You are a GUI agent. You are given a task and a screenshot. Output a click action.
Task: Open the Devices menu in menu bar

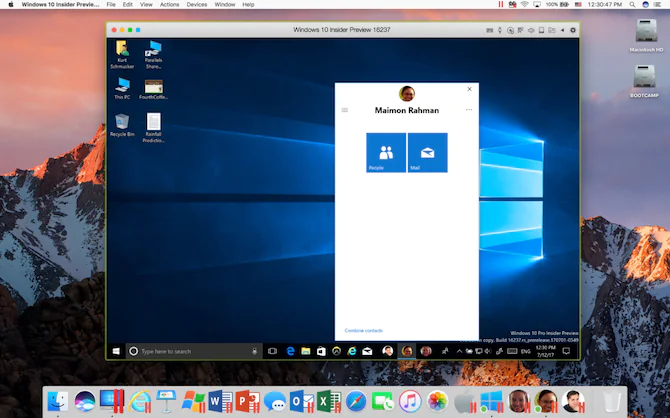197,5
